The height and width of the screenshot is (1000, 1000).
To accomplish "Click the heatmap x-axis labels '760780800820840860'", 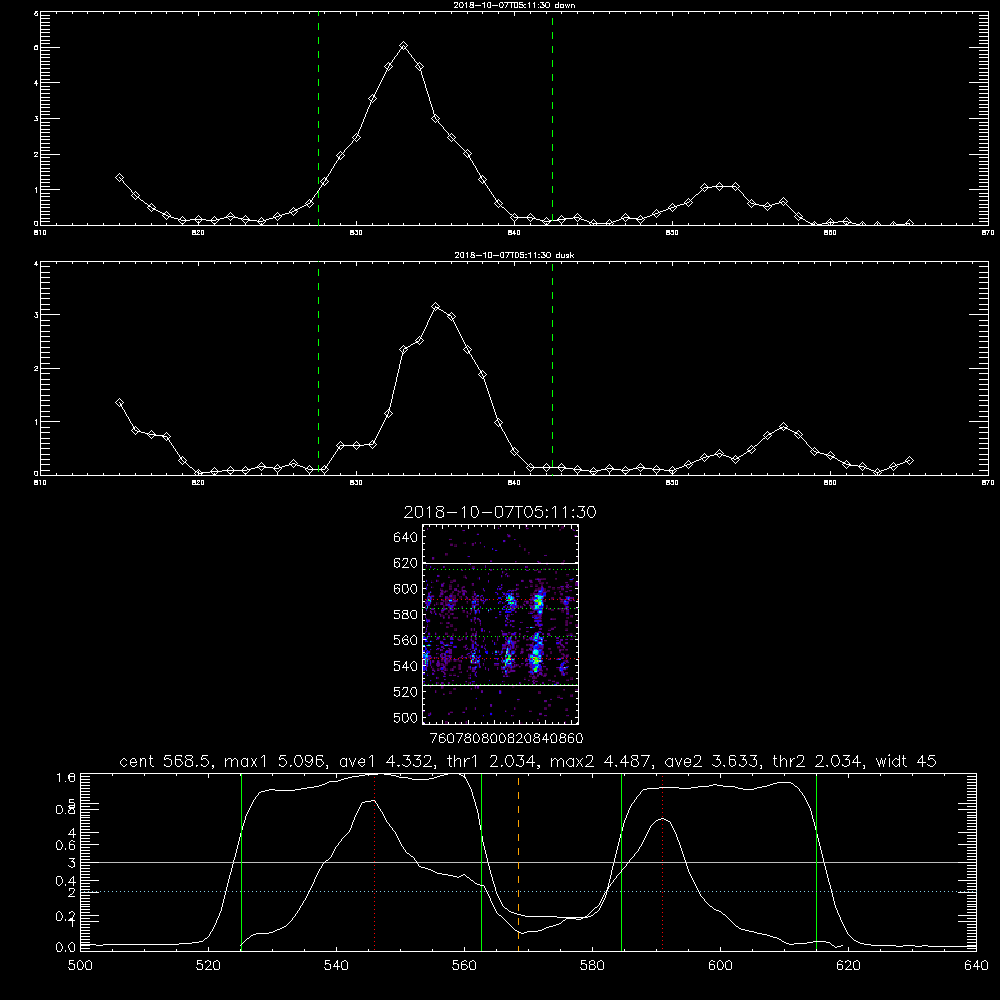I will [x=507, y=739].
